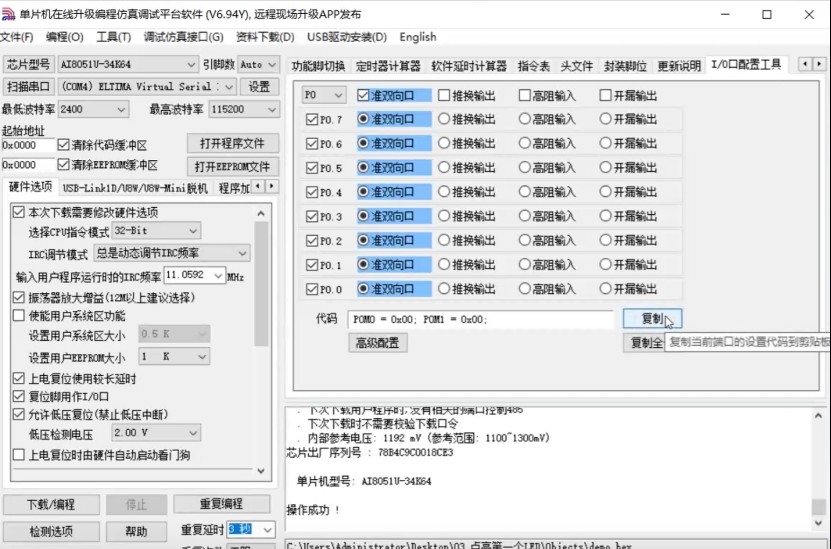Toggle 清除EEPROM缓冲区 checkbox
831x549 pixels.
[64, 165]
